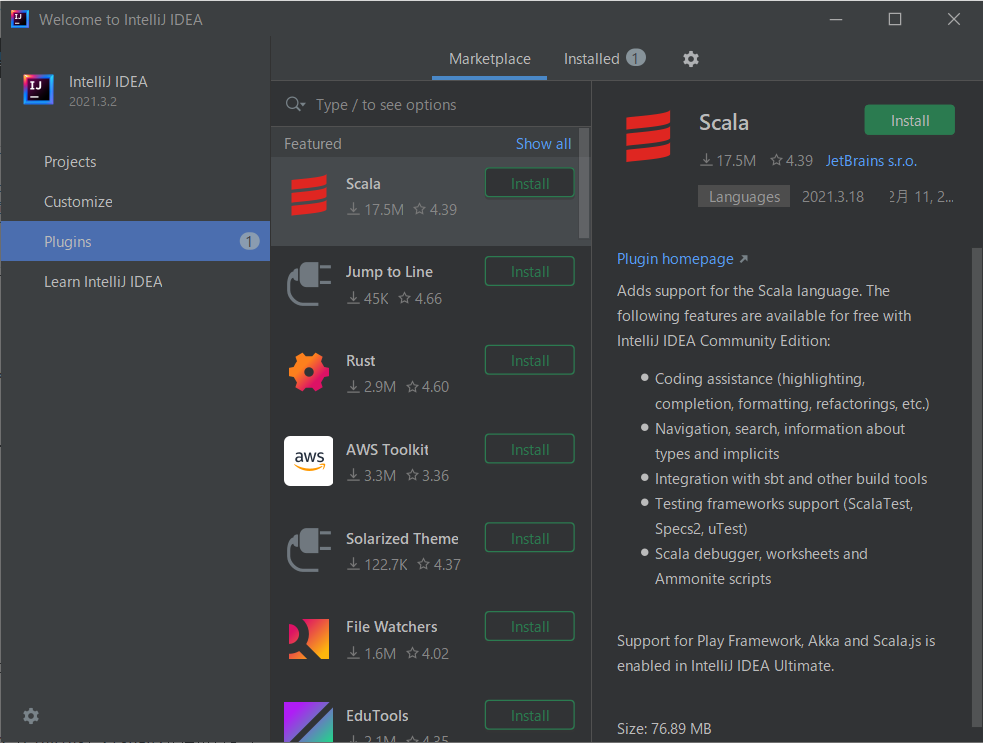Open options gear at sidebar bottom
Viewport: 983px width, 743px height.
point(31,715)
